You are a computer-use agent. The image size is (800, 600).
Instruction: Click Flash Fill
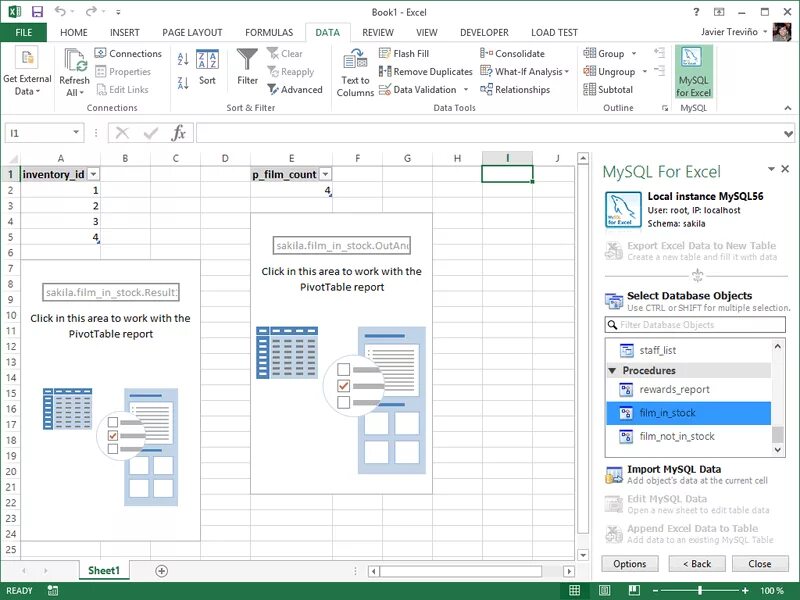[x=404, y=54]
